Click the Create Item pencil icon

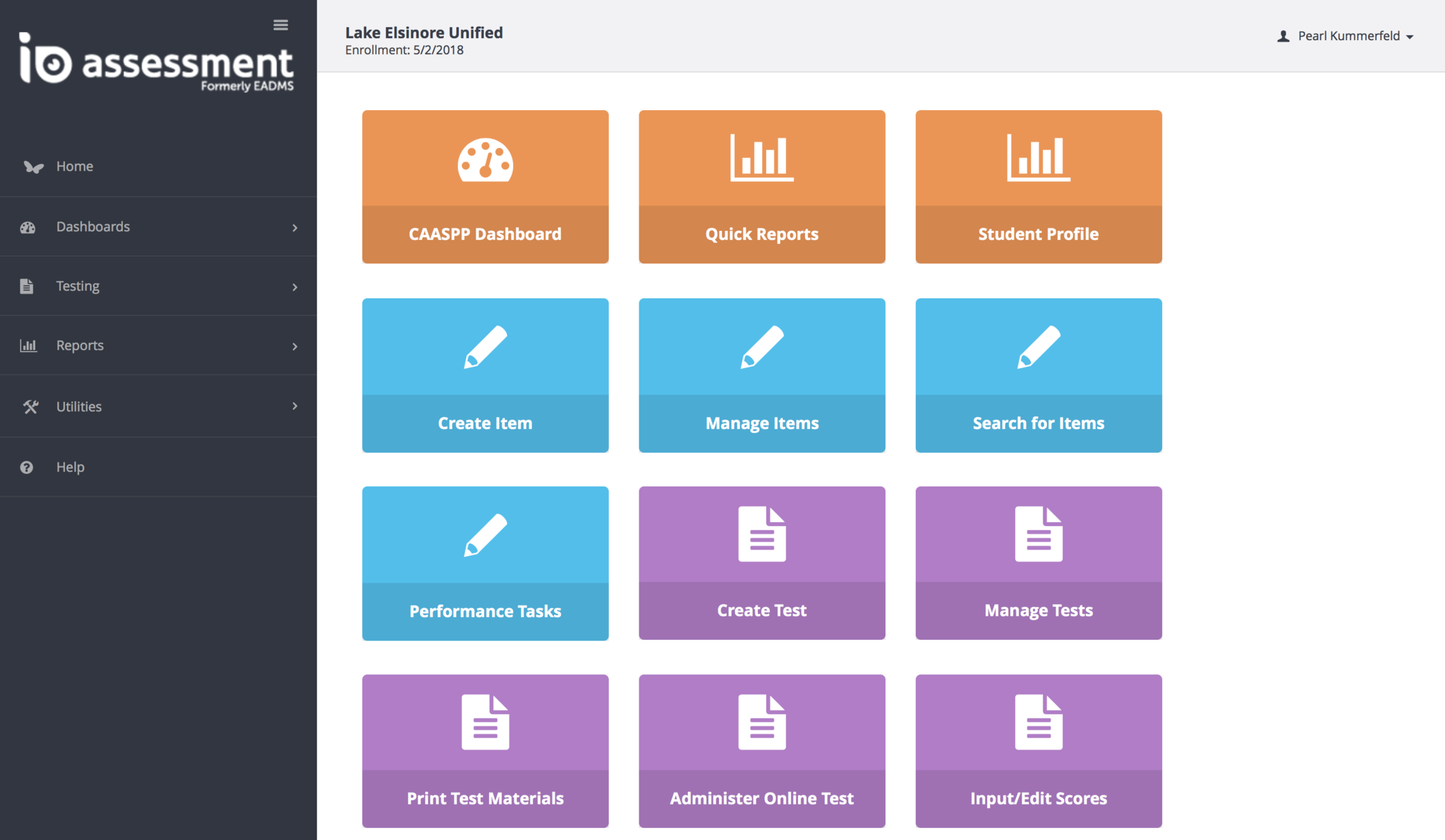point(485,347)
